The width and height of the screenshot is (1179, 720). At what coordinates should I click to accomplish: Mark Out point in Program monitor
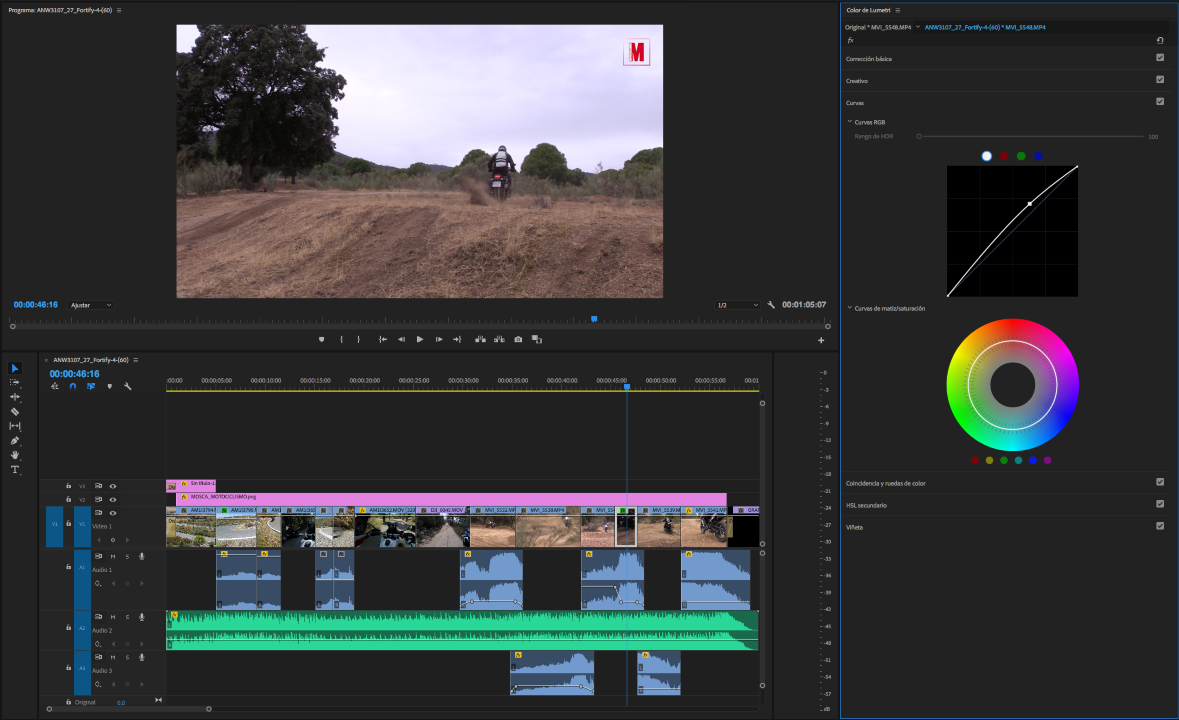coord(359,340)
